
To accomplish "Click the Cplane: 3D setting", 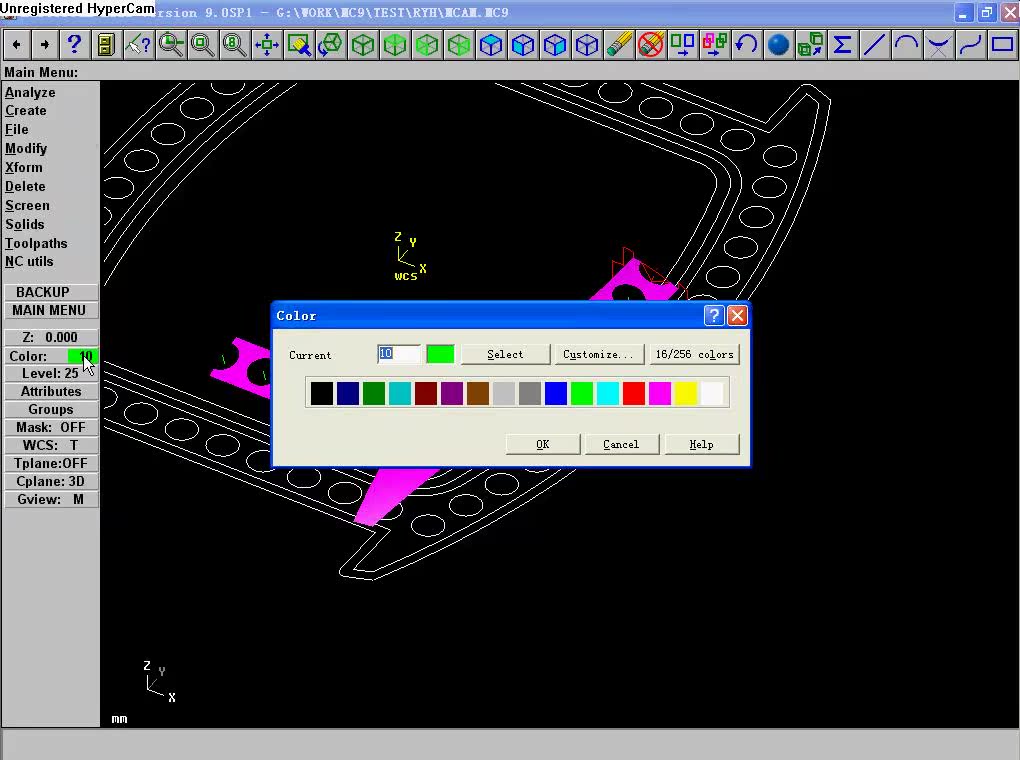I will pyautogui.click(x=51, y=482).
